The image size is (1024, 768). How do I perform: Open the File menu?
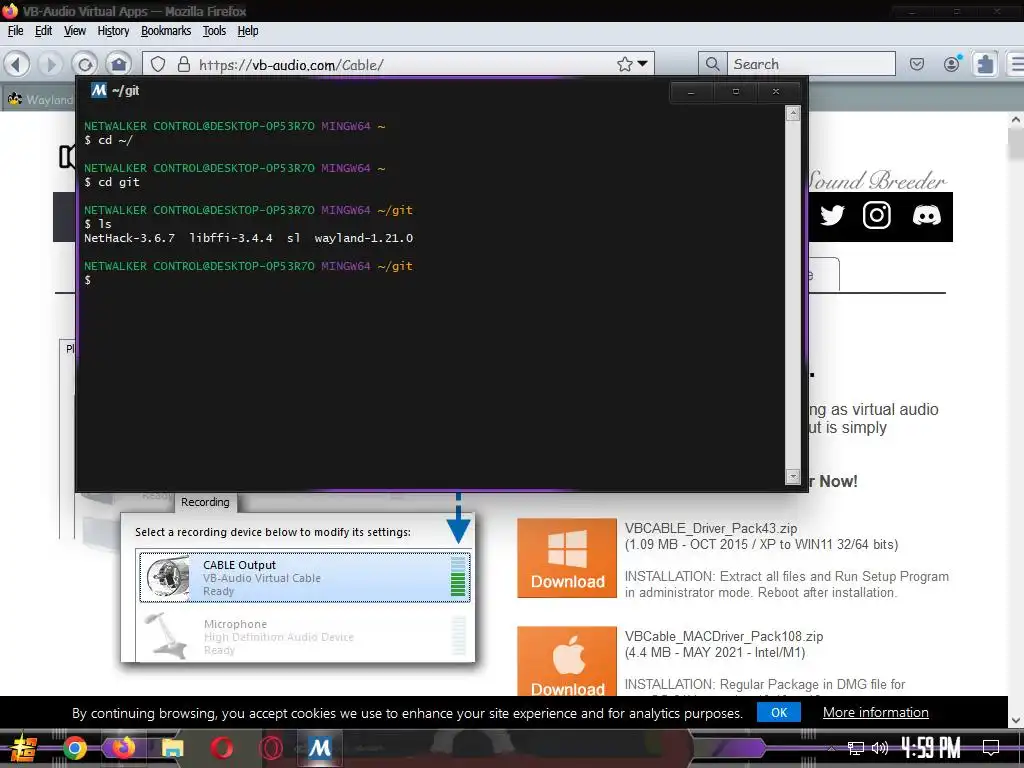click(15, 31)
